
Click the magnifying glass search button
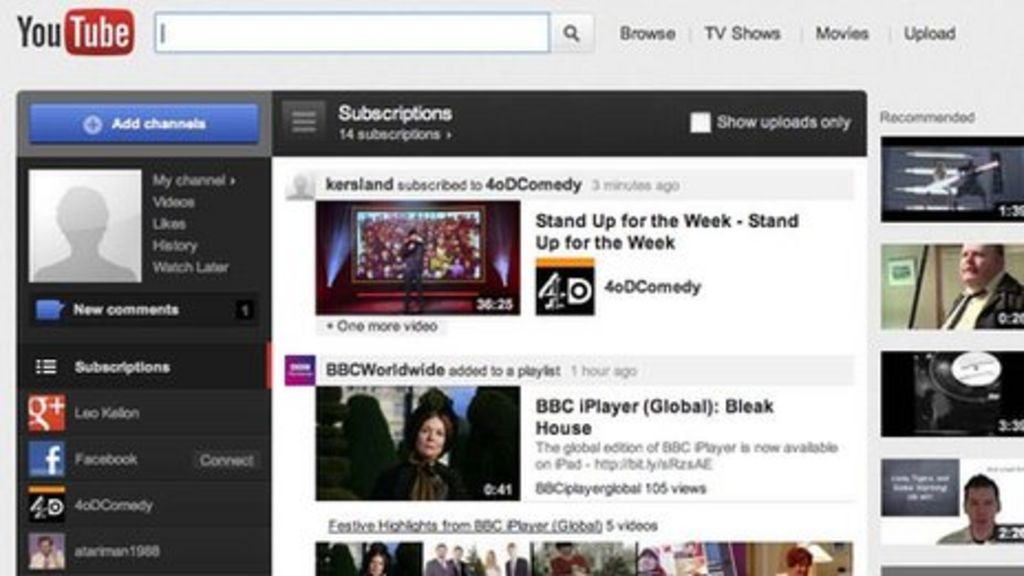click(571, 33)
